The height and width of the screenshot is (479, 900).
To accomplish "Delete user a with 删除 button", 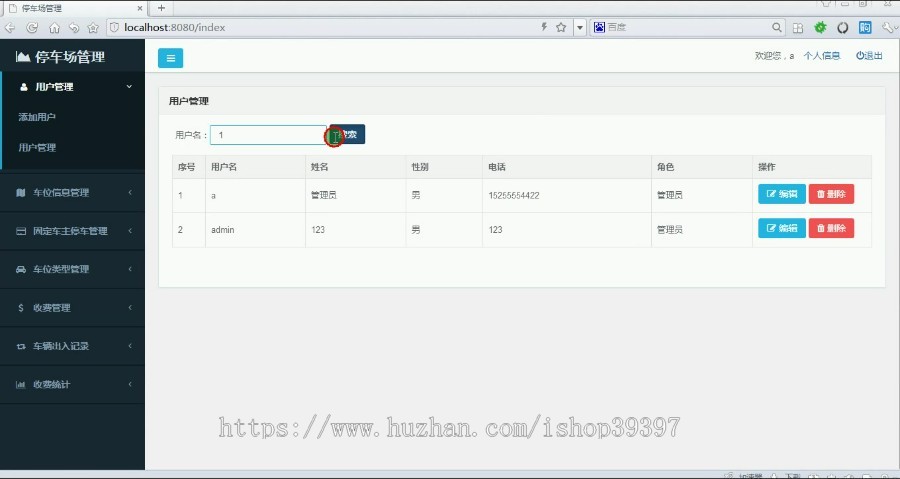I will [x=831, y=194].
